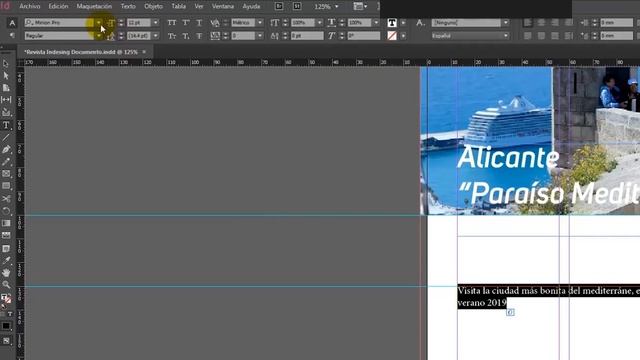The image size is (640, 360).
Task: Open the leading value dropdown
Action: (156, 36)
